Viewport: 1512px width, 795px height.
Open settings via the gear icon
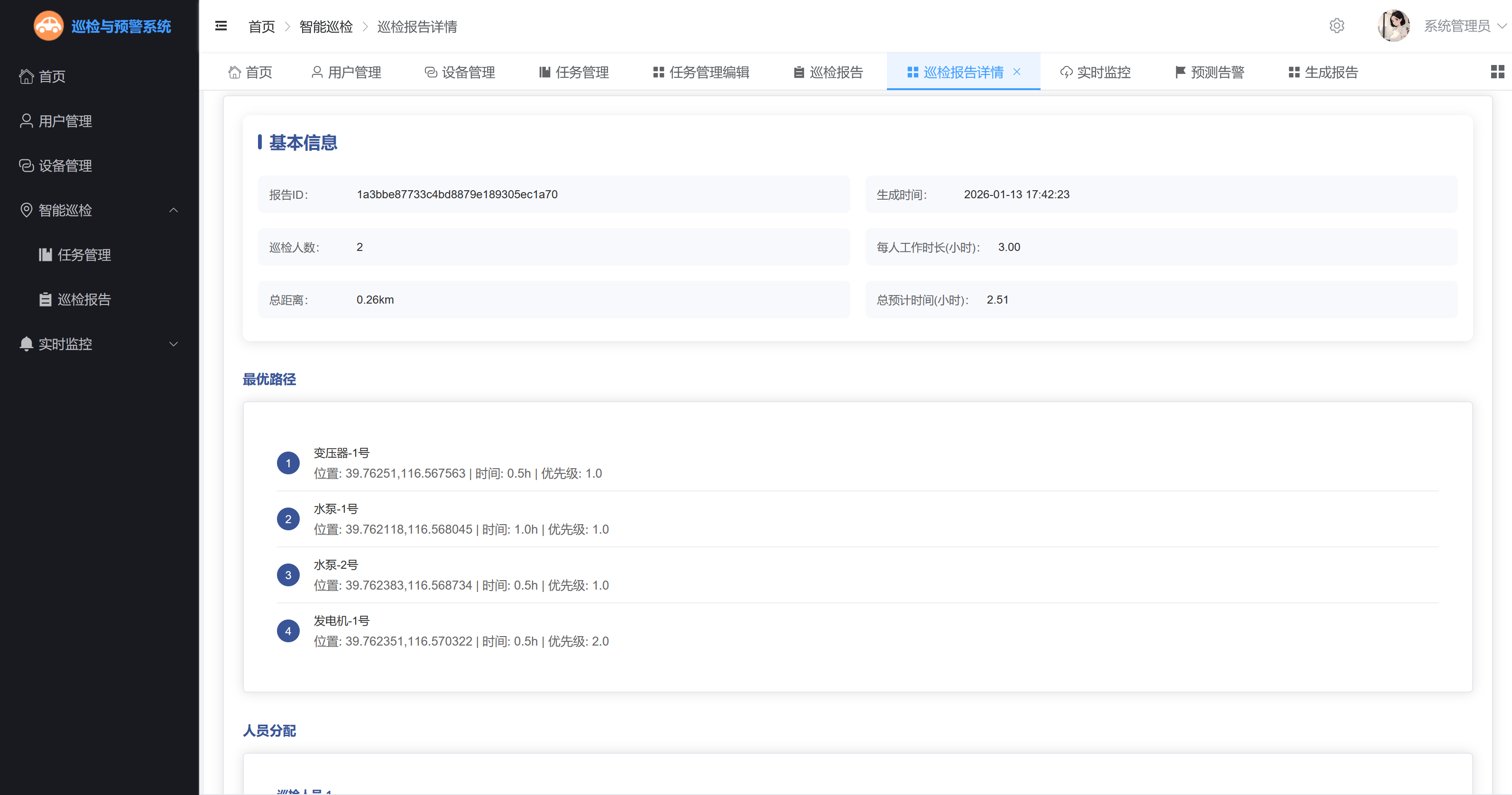pos(1337,26)
